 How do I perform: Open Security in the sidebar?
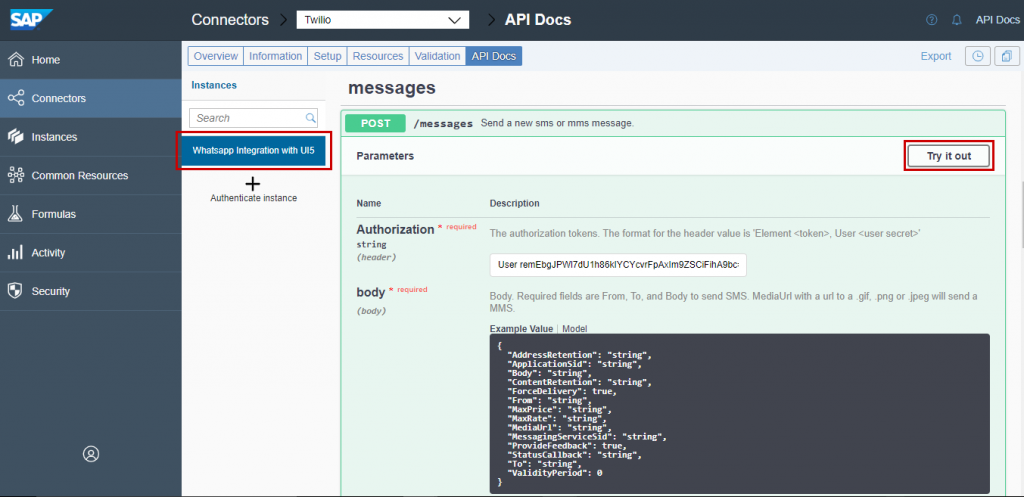[91, 291]
